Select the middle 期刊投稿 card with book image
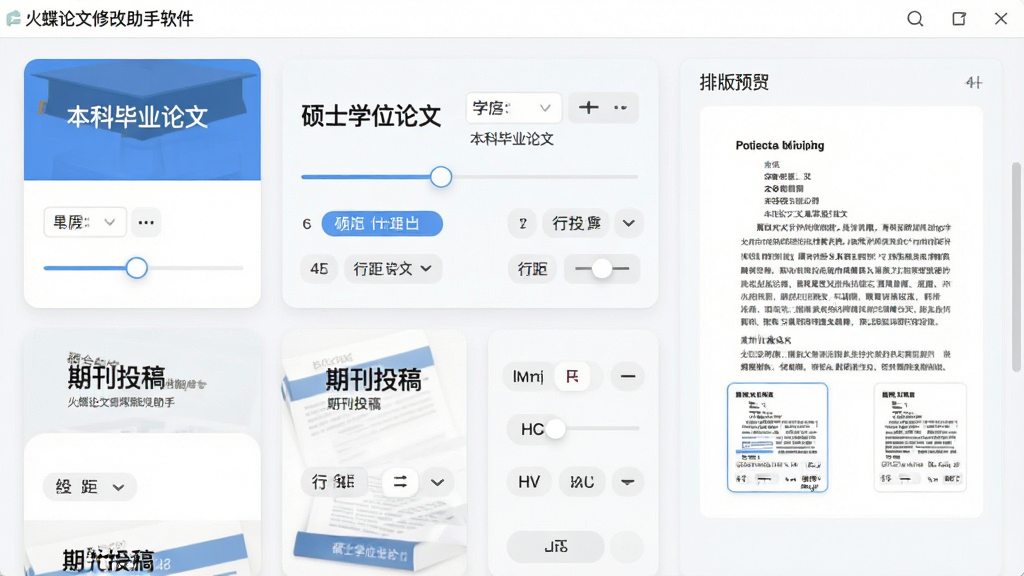Screen dimensions: 1024x576 374,453
